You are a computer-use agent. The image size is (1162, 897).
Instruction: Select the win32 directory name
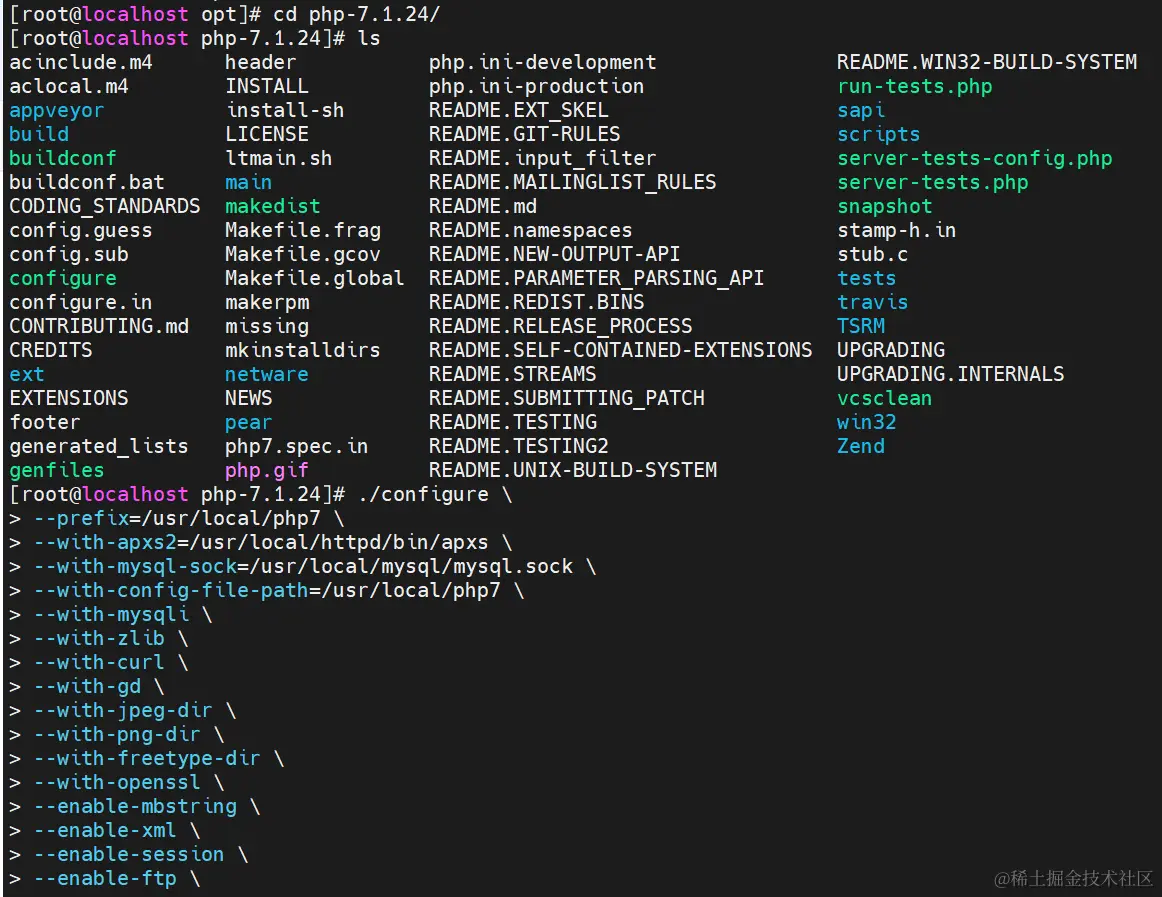coord(867,422)
